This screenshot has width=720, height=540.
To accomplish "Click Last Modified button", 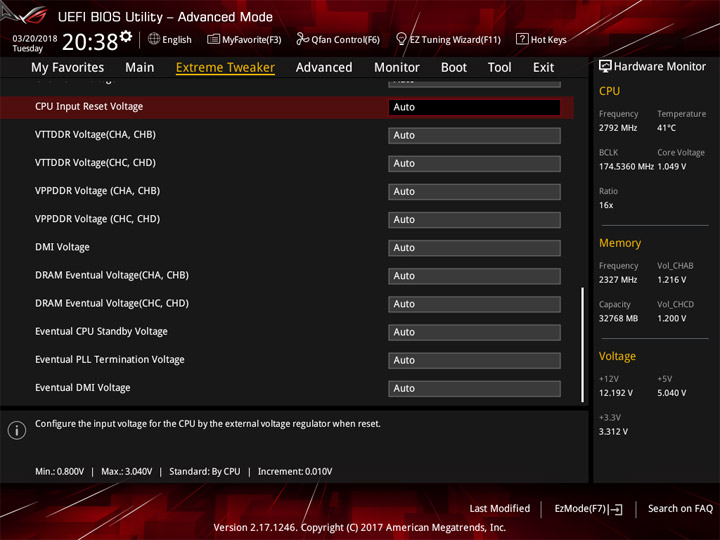I will tap(500, 509).
